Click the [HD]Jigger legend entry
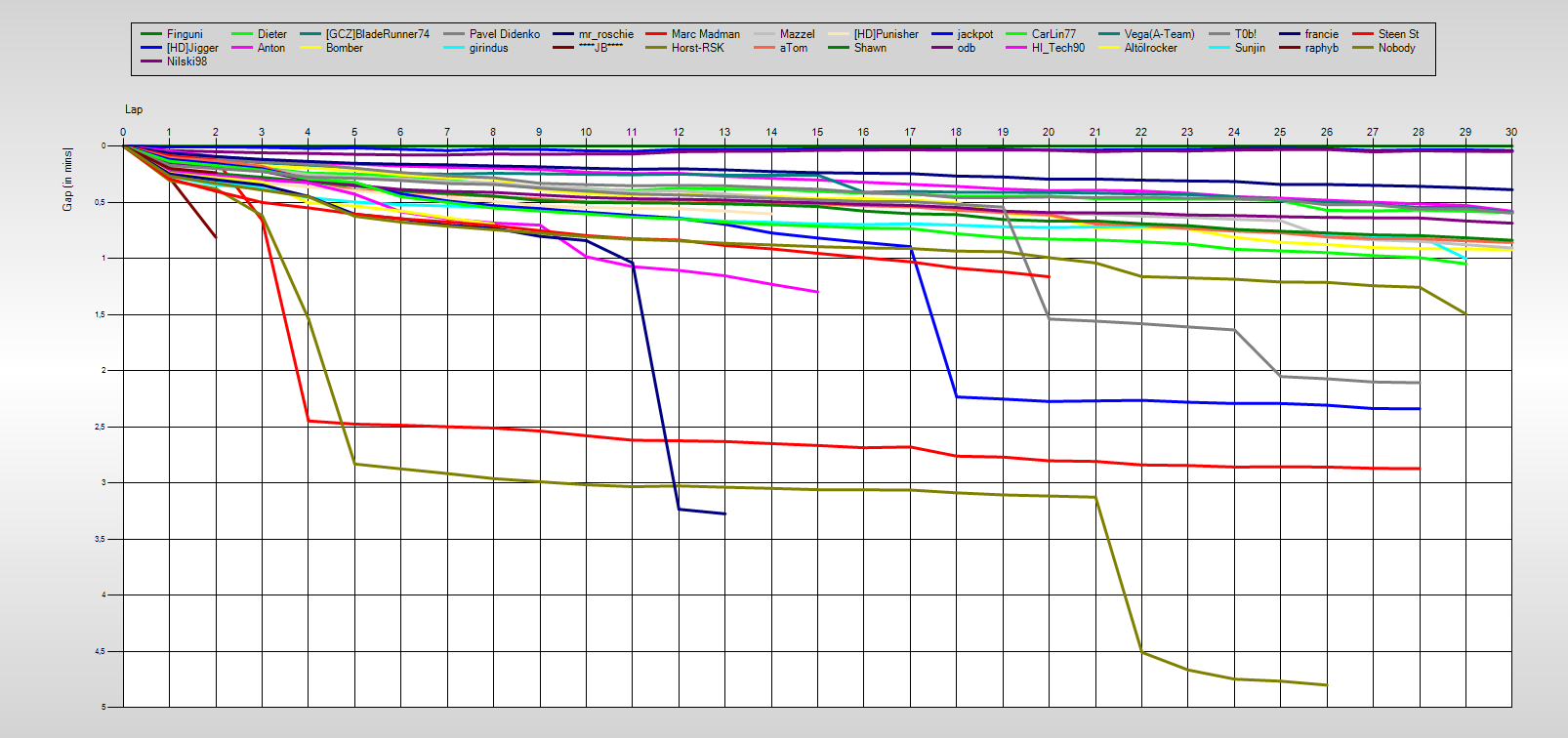Viewport: 1568px width, 738px height. pyautogui.click(x=192, y=48)
